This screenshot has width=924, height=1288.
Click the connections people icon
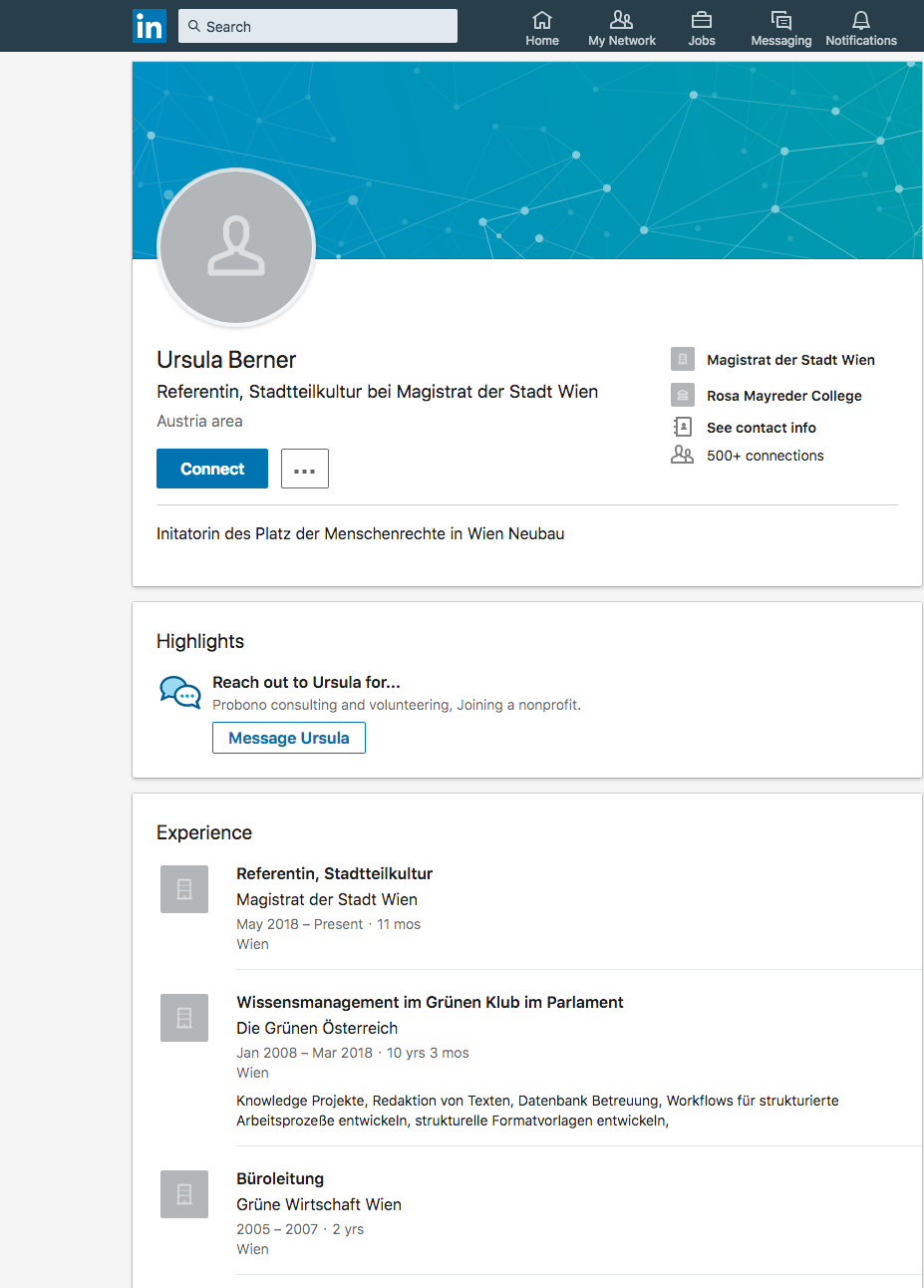pos(683,455)
